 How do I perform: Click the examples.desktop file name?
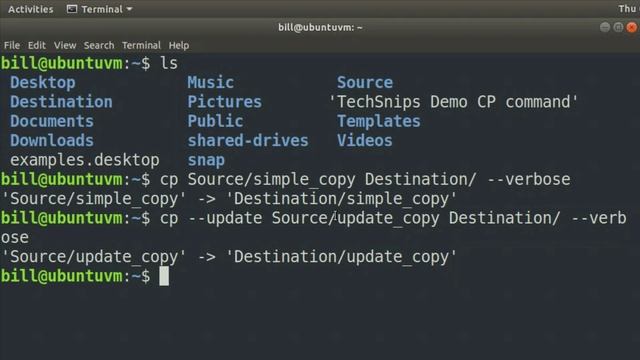coord(85,160)
